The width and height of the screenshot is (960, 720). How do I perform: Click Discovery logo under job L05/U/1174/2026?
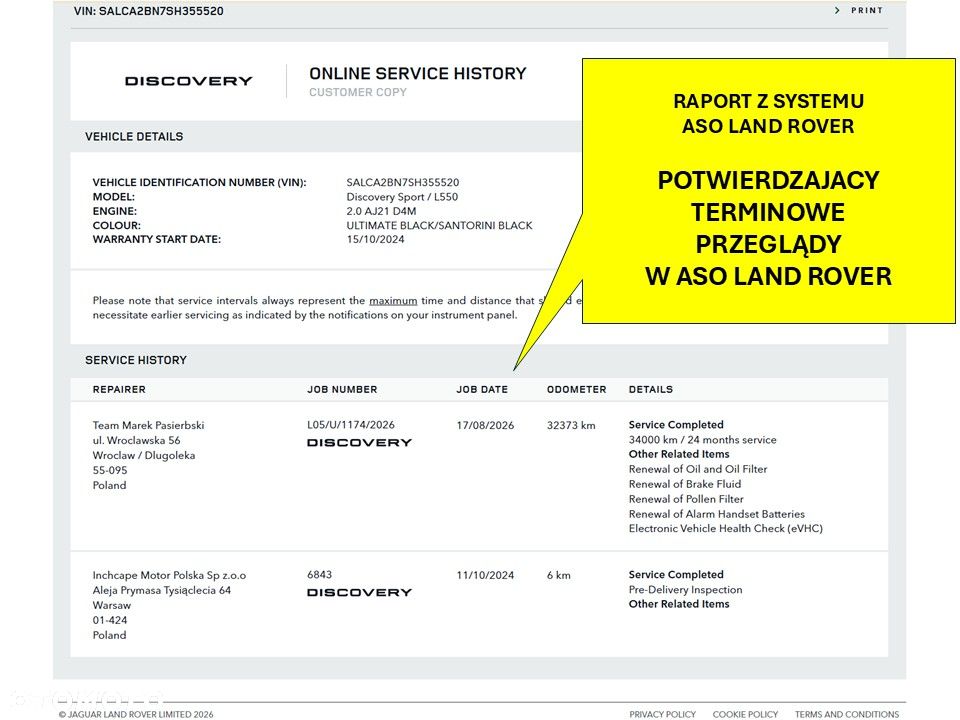(x=359, y=443)
